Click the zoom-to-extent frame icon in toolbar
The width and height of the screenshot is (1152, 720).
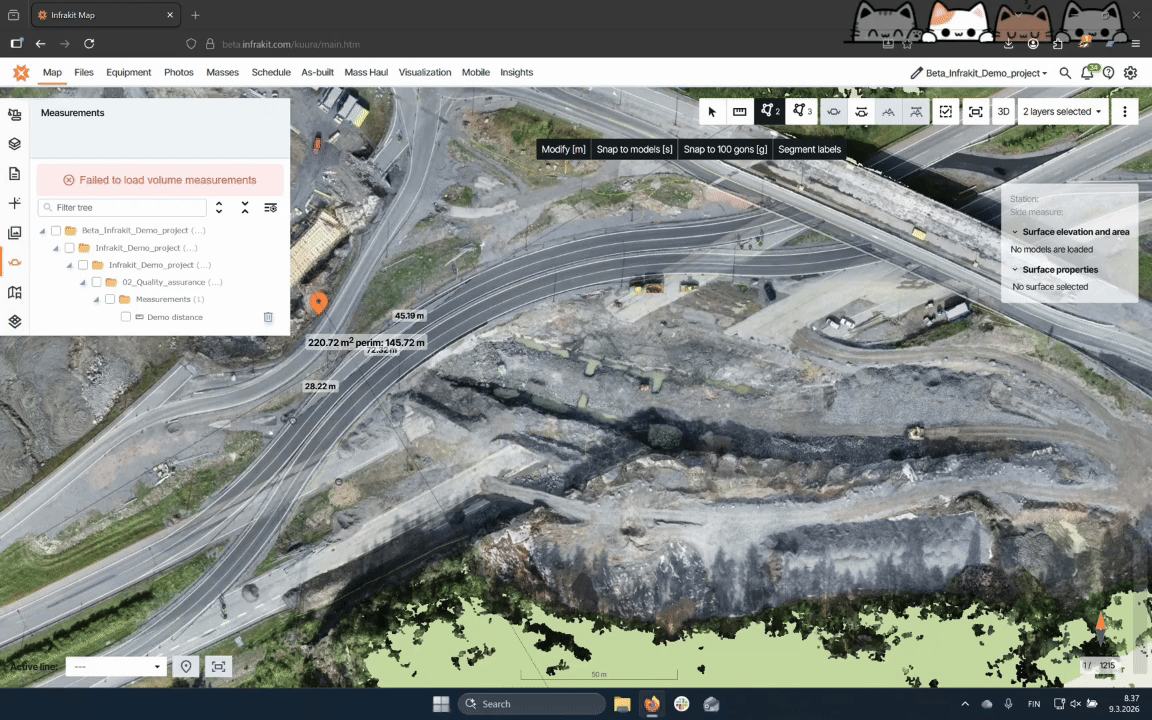coord(975,112)
